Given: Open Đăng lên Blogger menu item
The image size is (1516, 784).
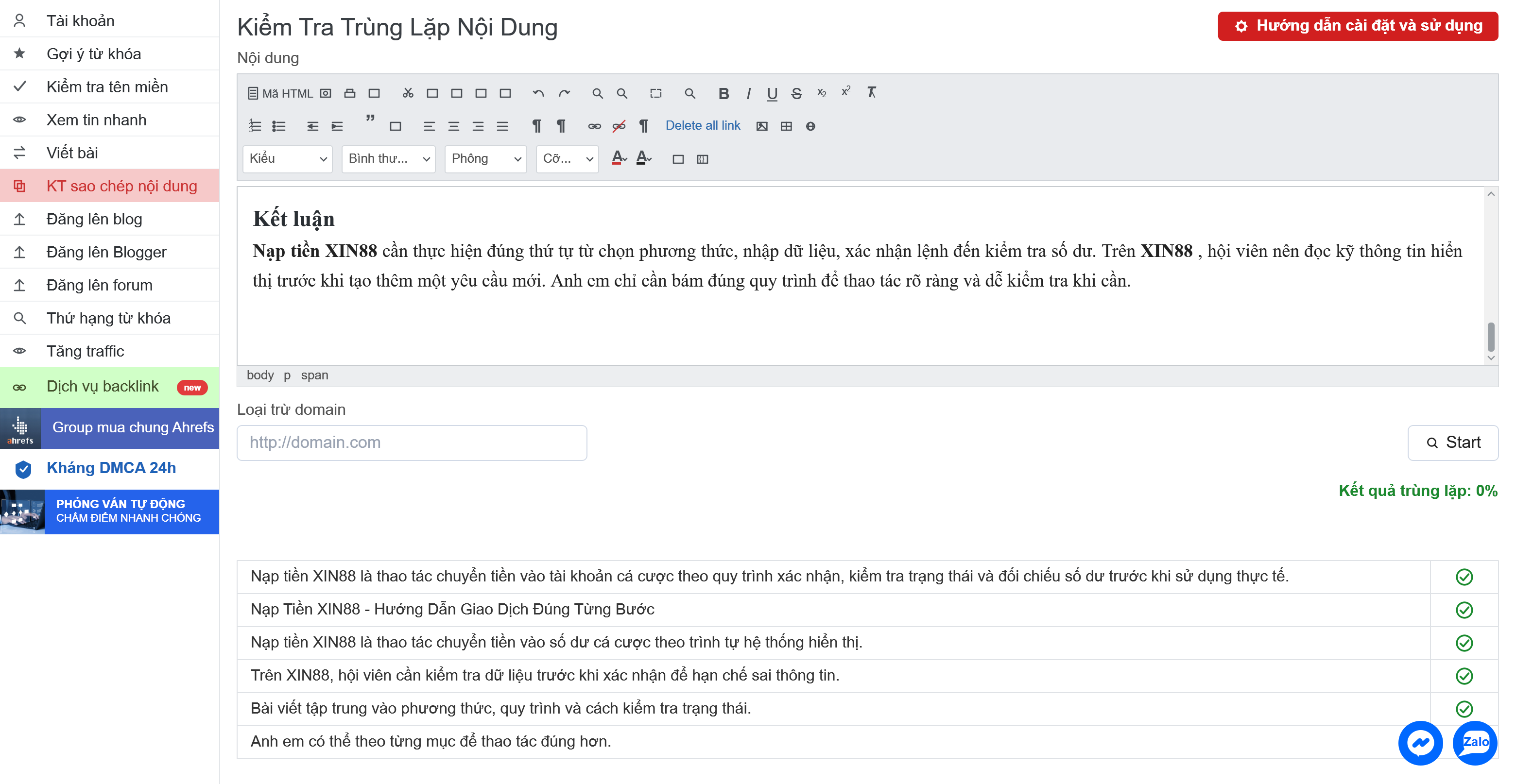Looking at the screenshot, I should point(109,252).
